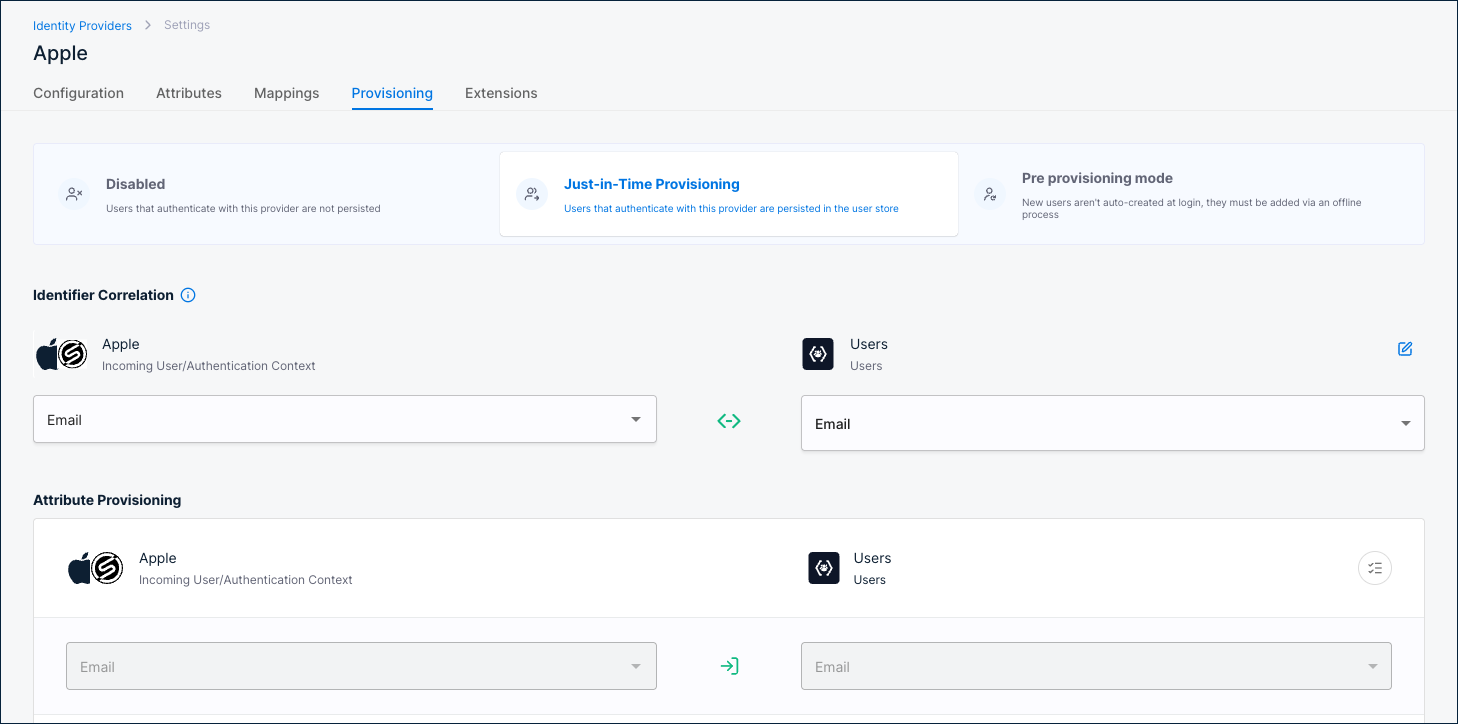Open the edit pencil icon for Identifier Correlation
This screenshot has height=724, width=1458.
[x=1405, y=349]
